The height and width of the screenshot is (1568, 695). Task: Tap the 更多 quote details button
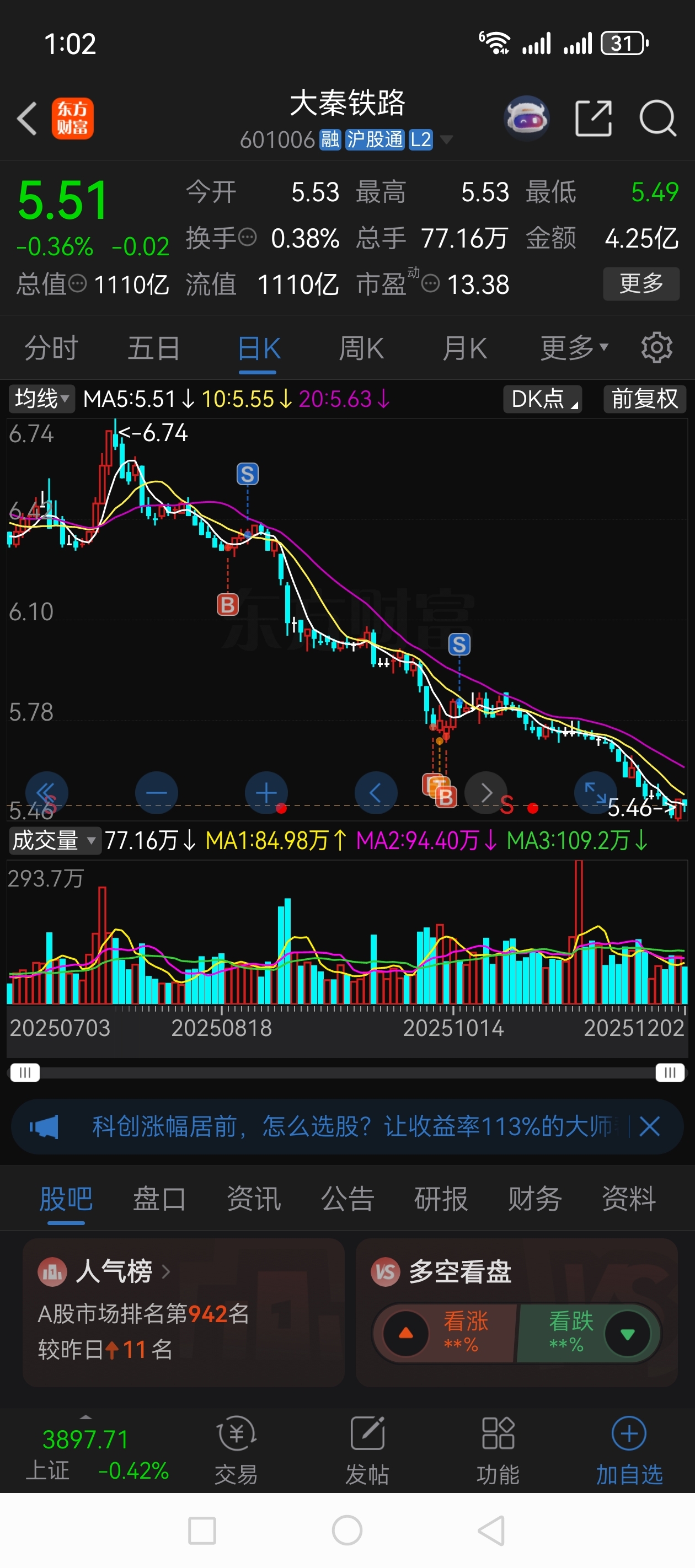tap(641, 283)
